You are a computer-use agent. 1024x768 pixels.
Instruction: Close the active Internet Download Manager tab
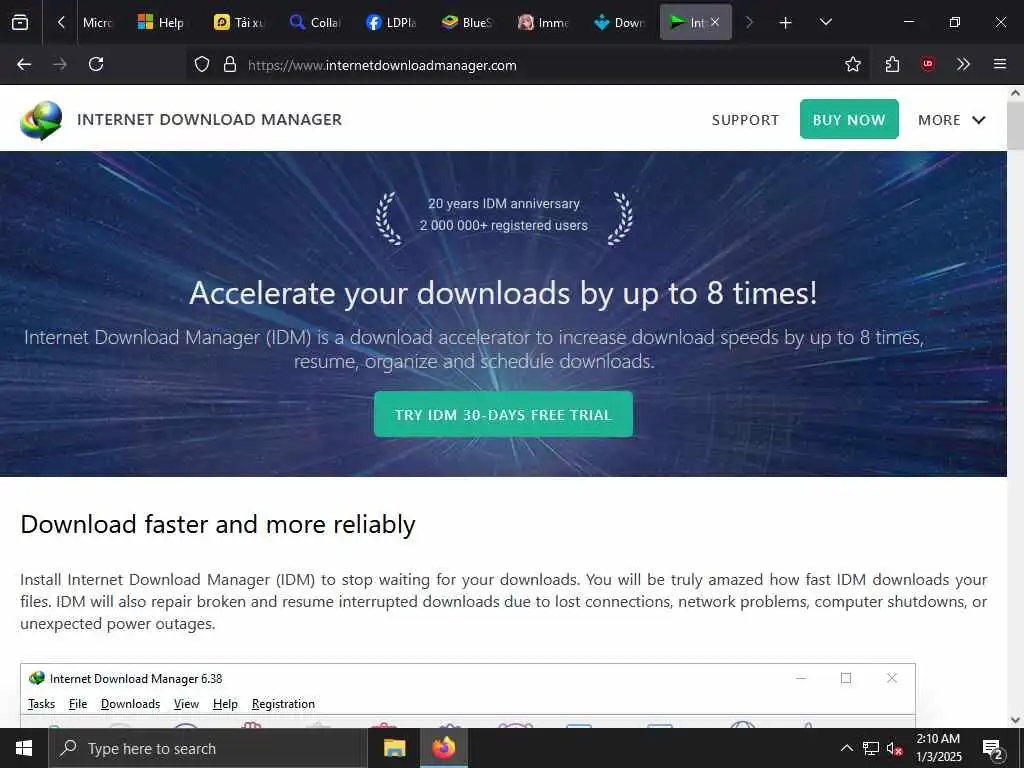point(715,22)
